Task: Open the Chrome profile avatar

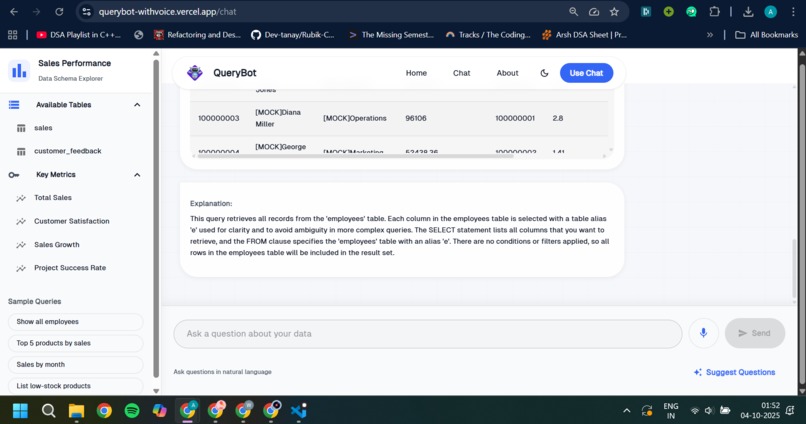Action: pyautogui.click(x=770, y=11)
